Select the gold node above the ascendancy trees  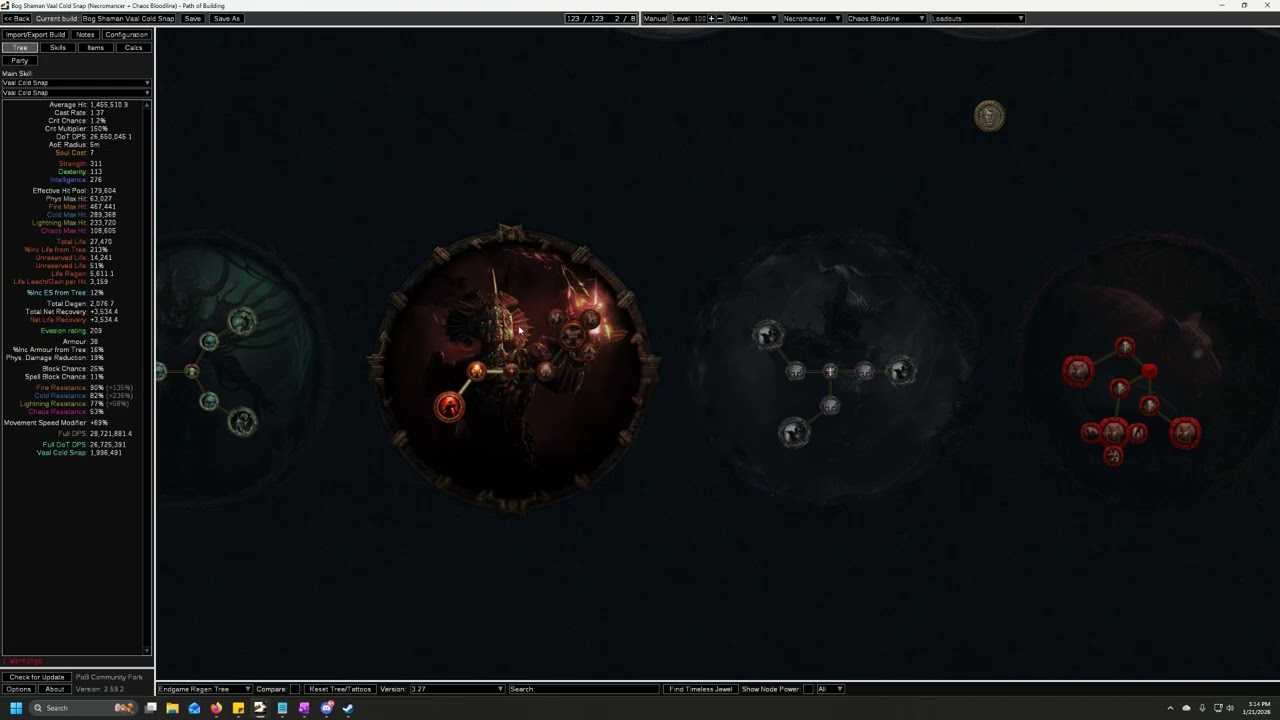click(x=989, y=116)
